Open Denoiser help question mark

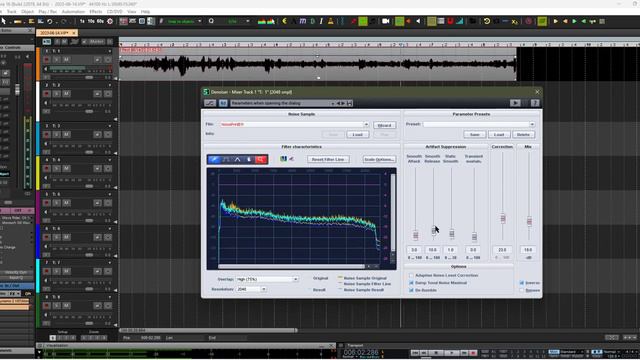coord(535,103)
